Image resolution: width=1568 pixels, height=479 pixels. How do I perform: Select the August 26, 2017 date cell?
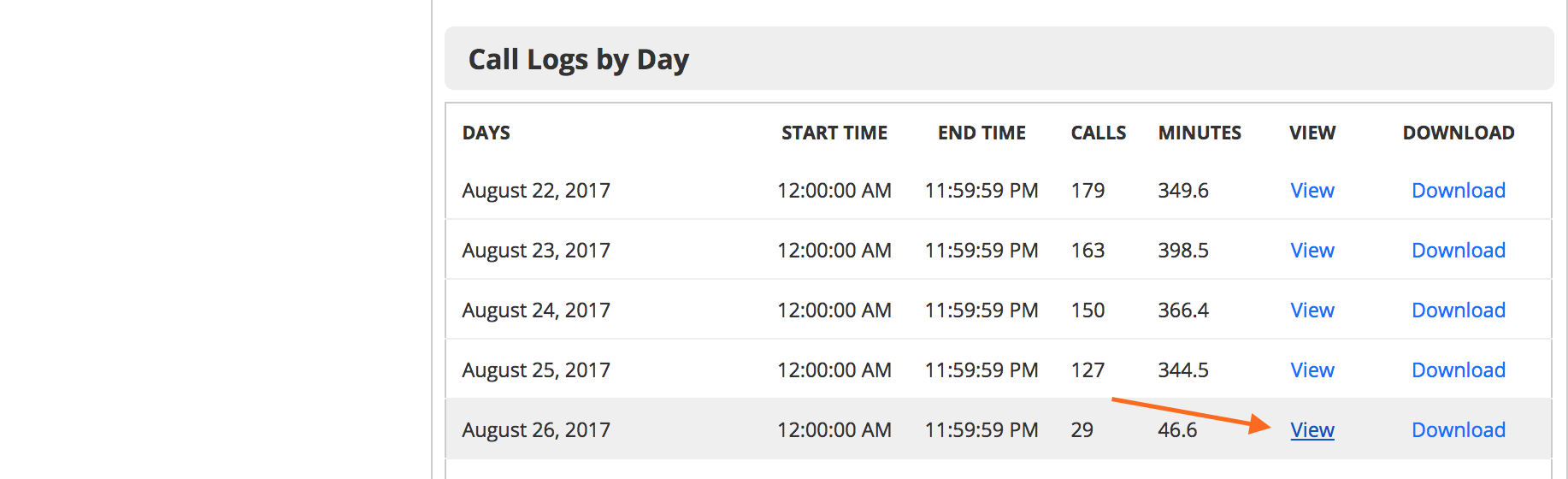(x=536, y=430)
